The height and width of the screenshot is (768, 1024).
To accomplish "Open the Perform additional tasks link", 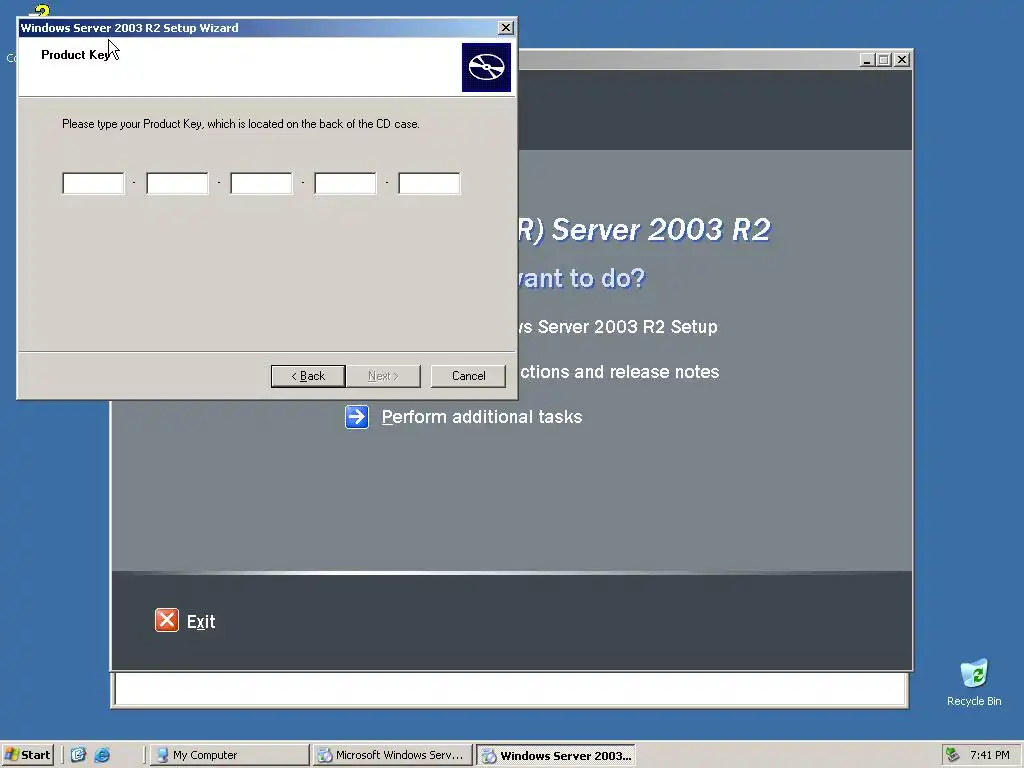I will click(x=481, y=417).
